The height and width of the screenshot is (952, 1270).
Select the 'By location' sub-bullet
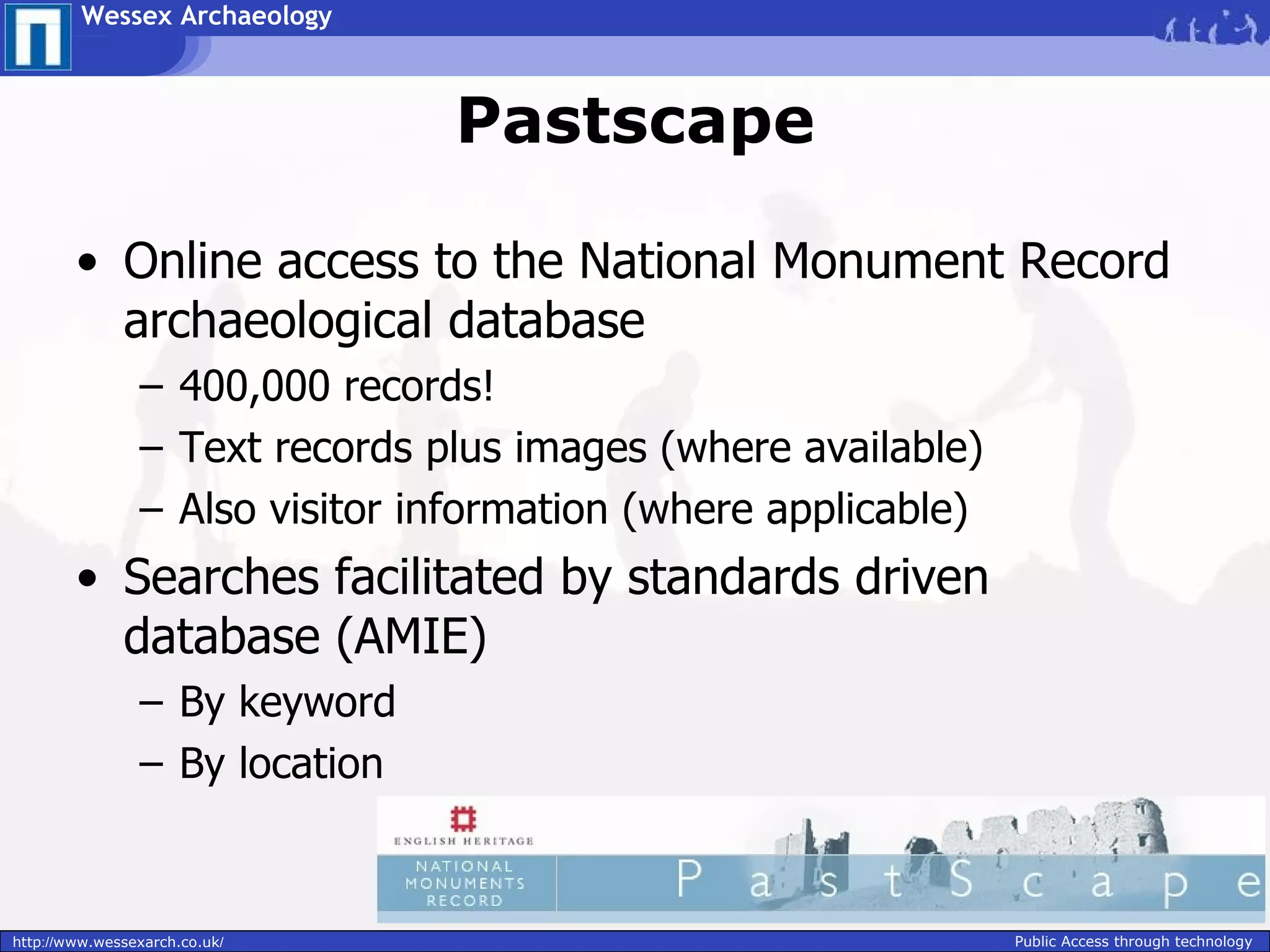coord(281,764)
